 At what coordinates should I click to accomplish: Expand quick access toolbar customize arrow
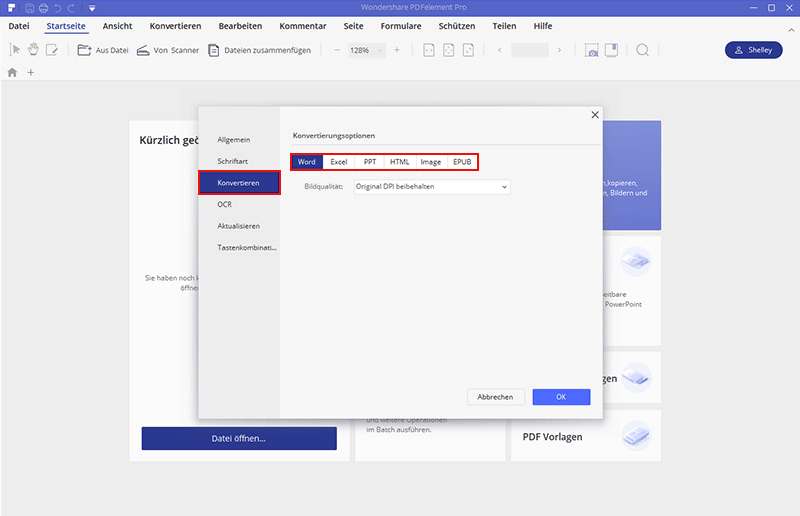91,9
